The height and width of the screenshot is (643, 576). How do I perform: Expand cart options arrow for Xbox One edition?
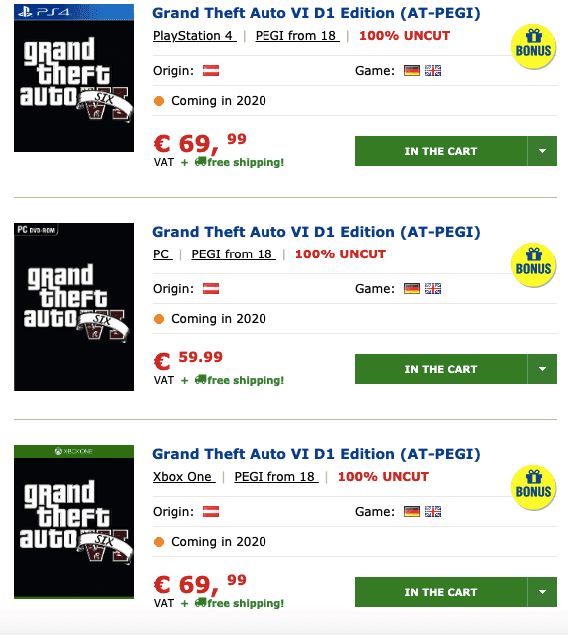pyautogui.click(x=542, y=592)
